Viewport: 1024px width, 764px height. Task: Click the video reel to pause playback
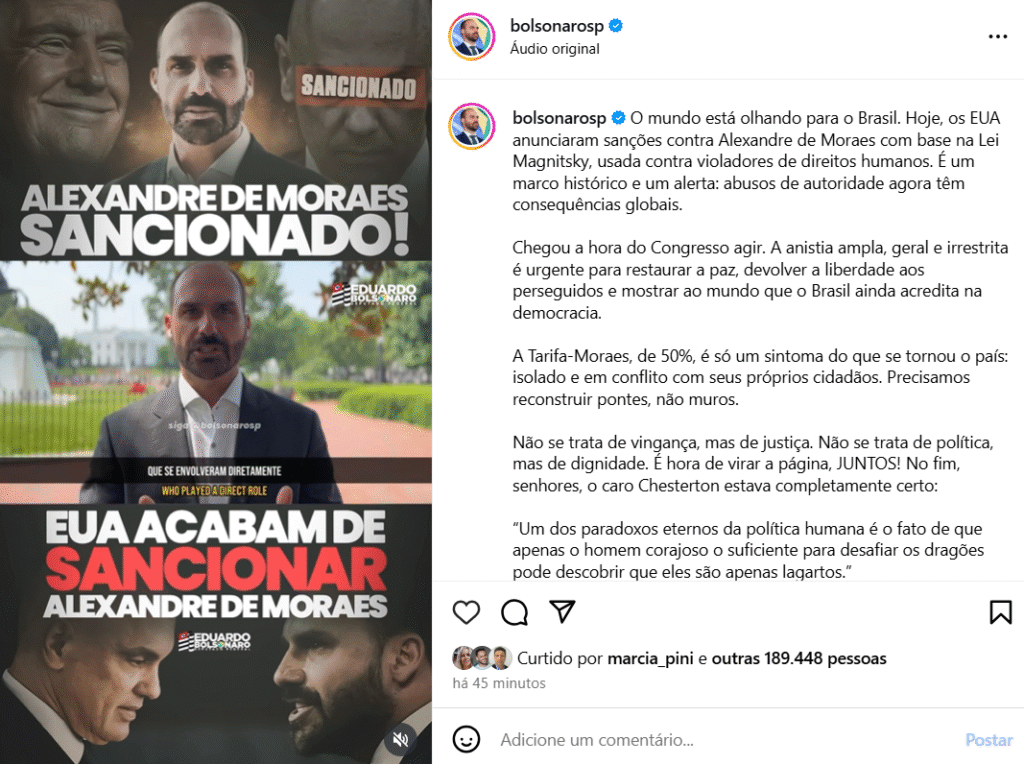pos(216,382)
